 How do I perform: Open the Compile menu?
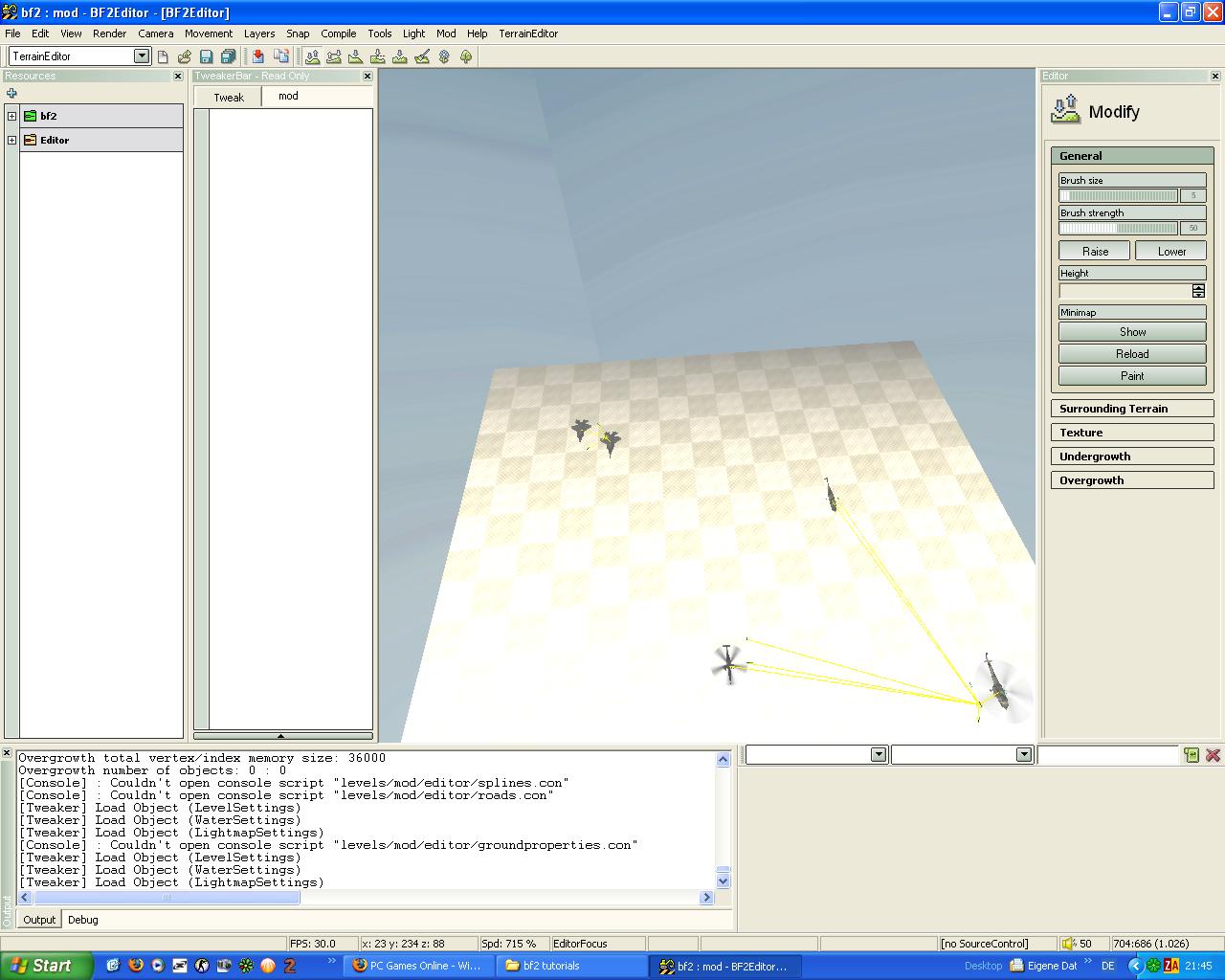338,33
